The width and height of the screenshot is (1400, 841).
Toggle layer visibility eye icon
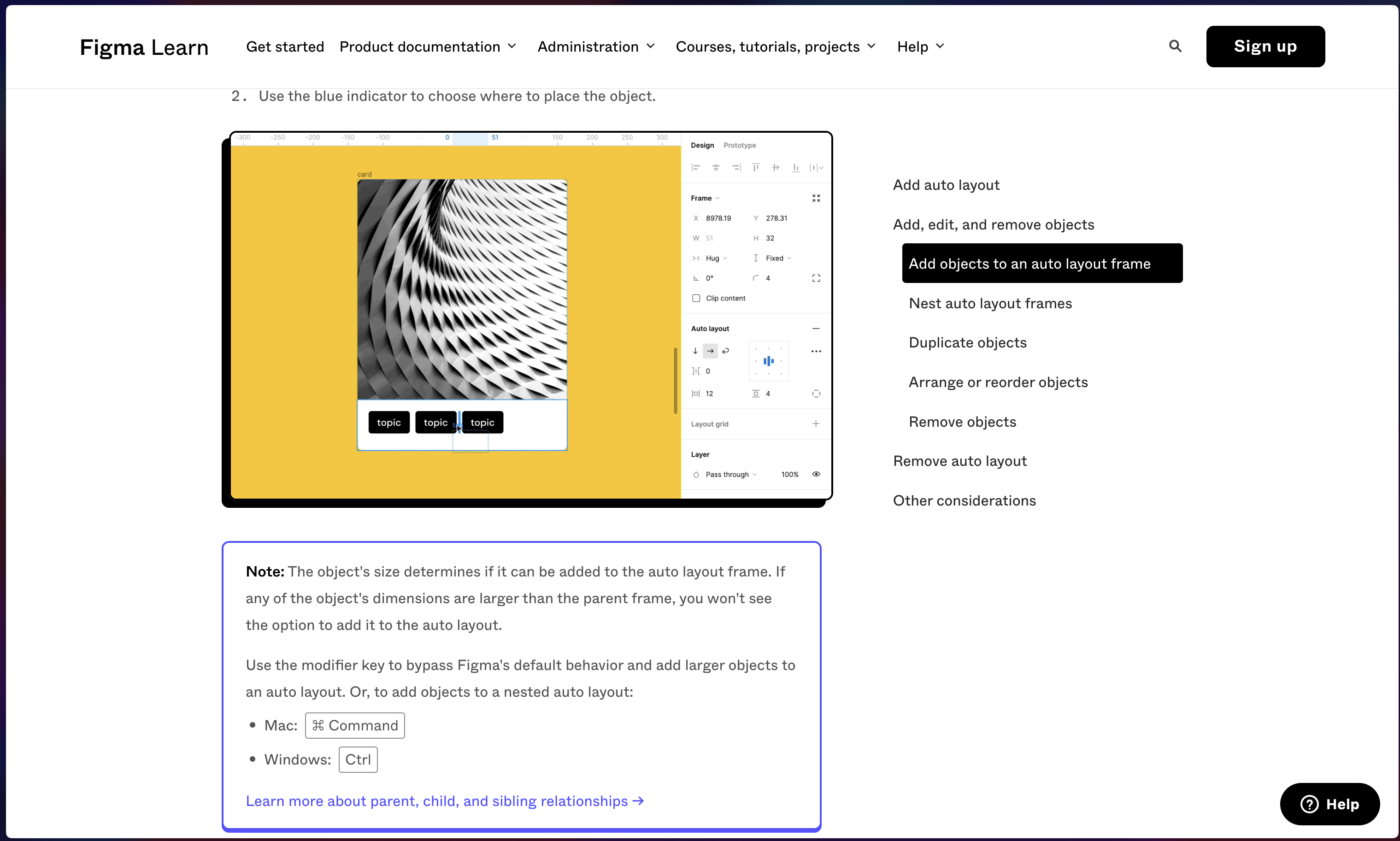click(816, 474)
